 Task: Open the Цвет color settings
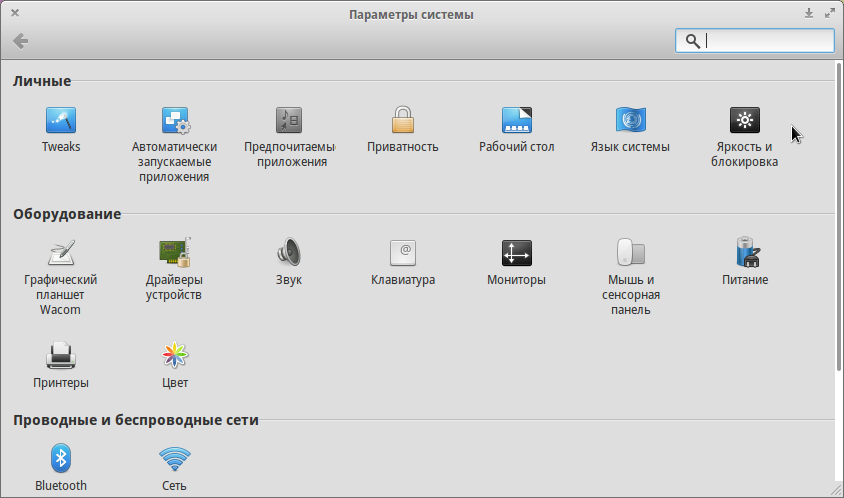coord(175,355)
